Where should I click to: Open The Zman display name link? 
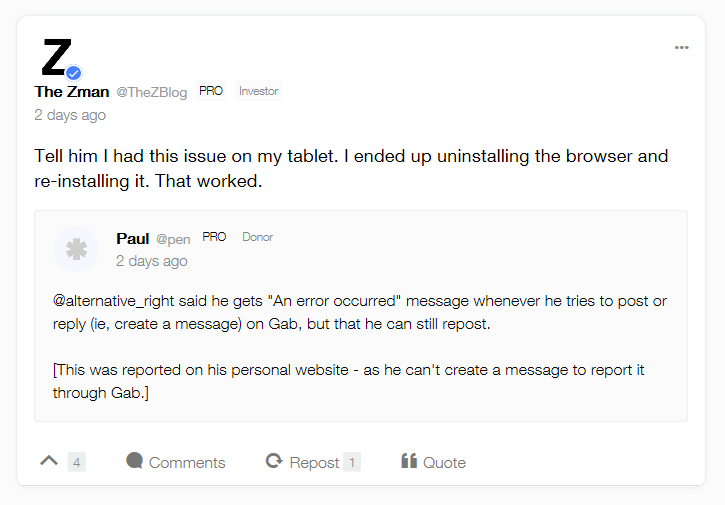72,92
